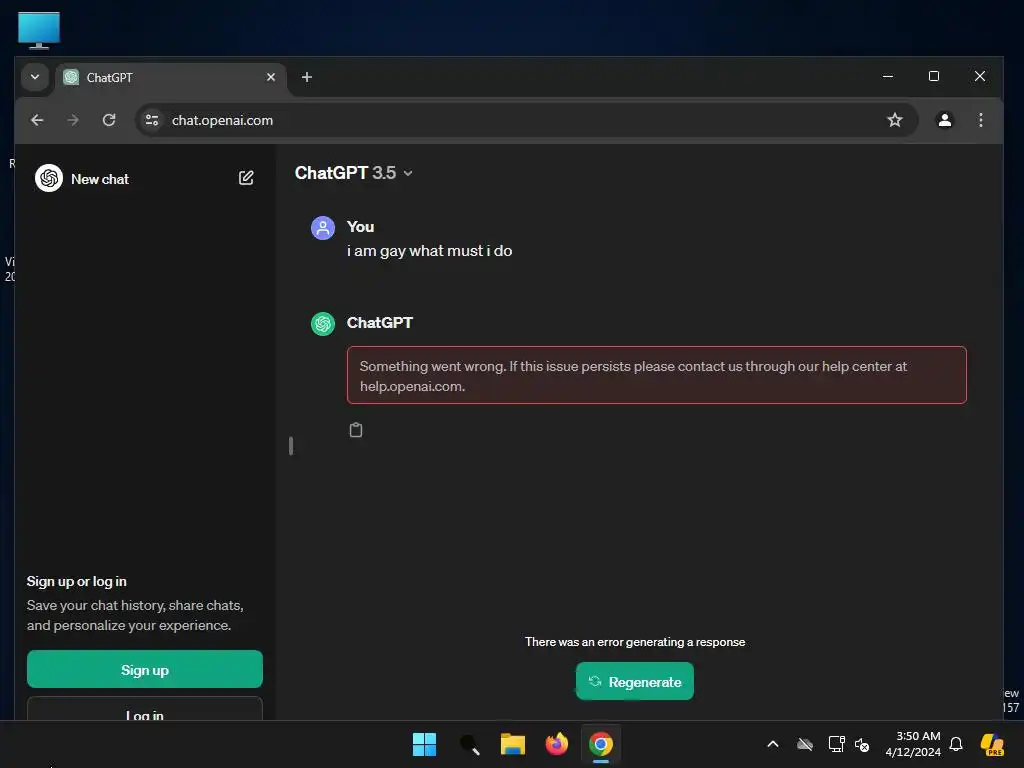This screenshot has height=768, width=1024.
Task: Click the 'Something went wrong' error message
Action: (656, 376)
